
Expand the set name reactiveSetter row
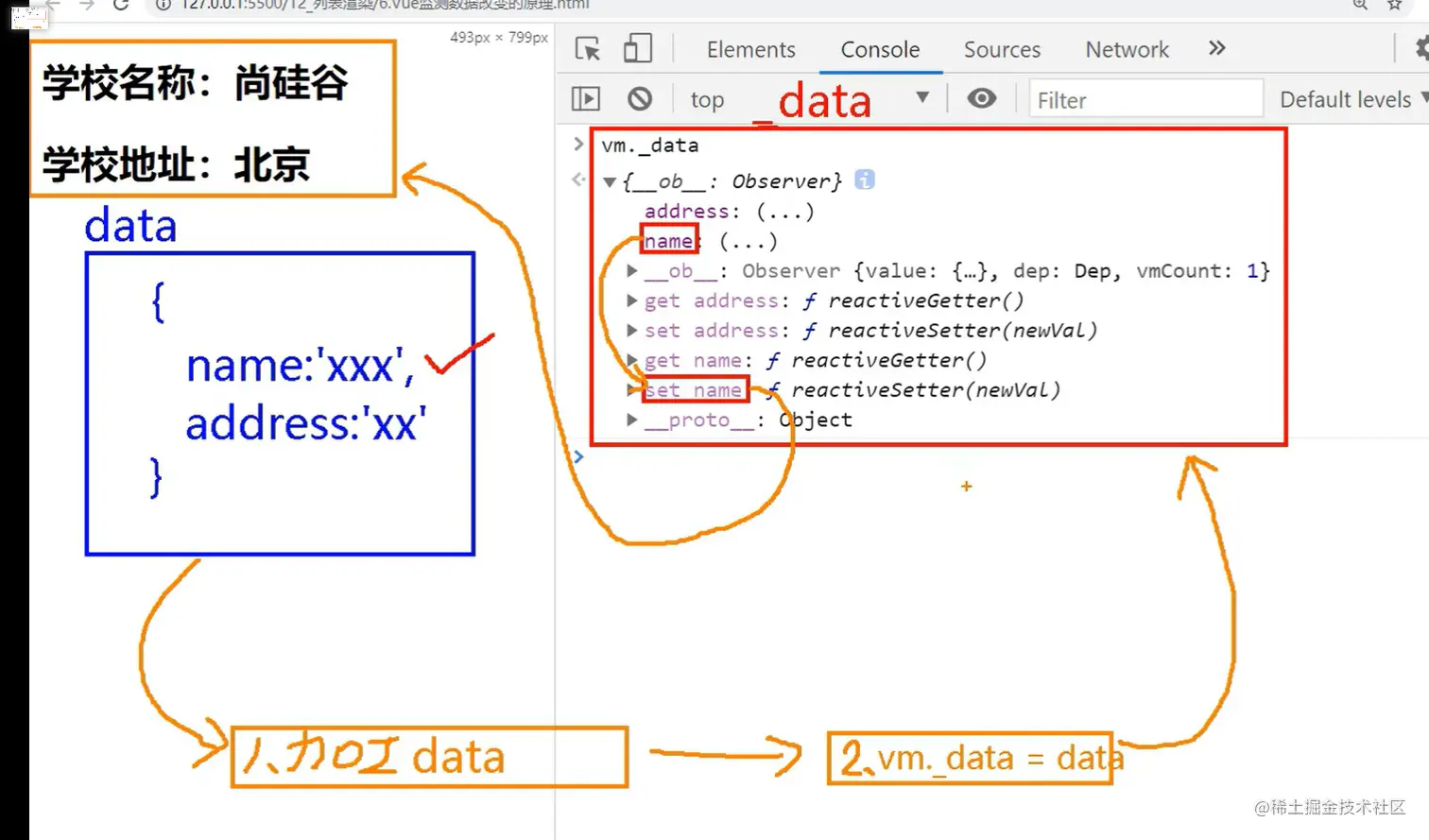click(632, 390)
